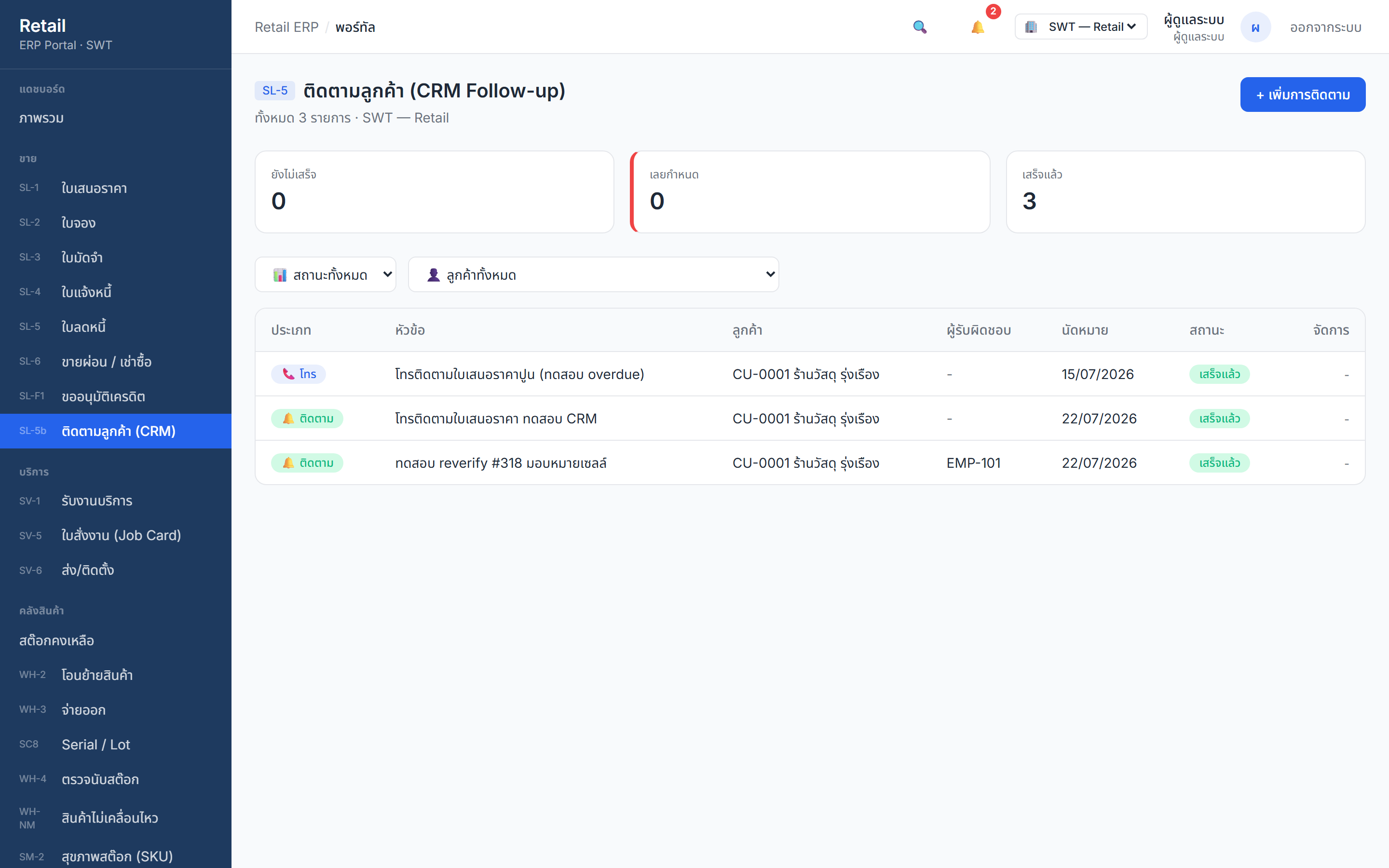Open the search magnifier icon

[920, 27]
